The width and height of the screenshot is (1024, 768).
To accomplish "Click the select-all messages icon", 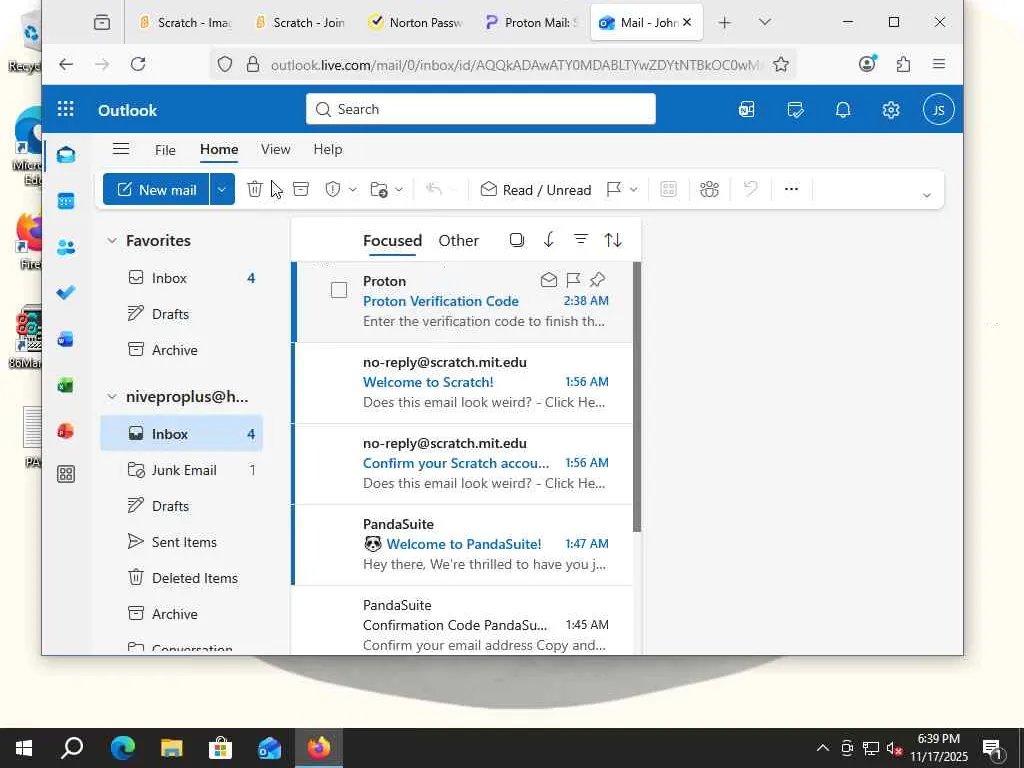I will point(517,240).
